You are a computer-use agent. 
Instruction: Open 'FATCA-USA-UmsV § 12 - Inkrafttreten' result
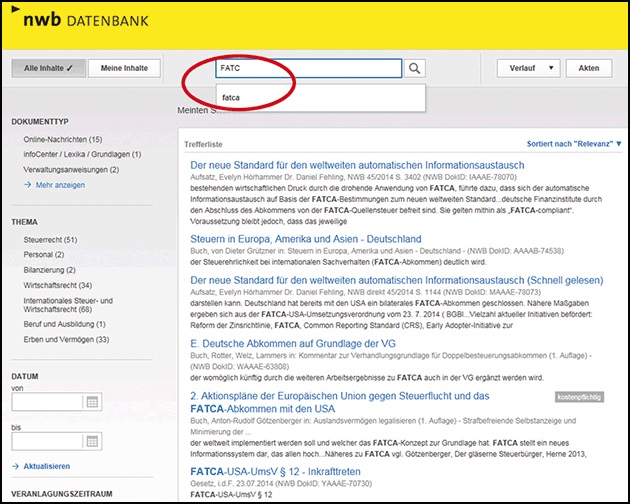coord(275,470)
